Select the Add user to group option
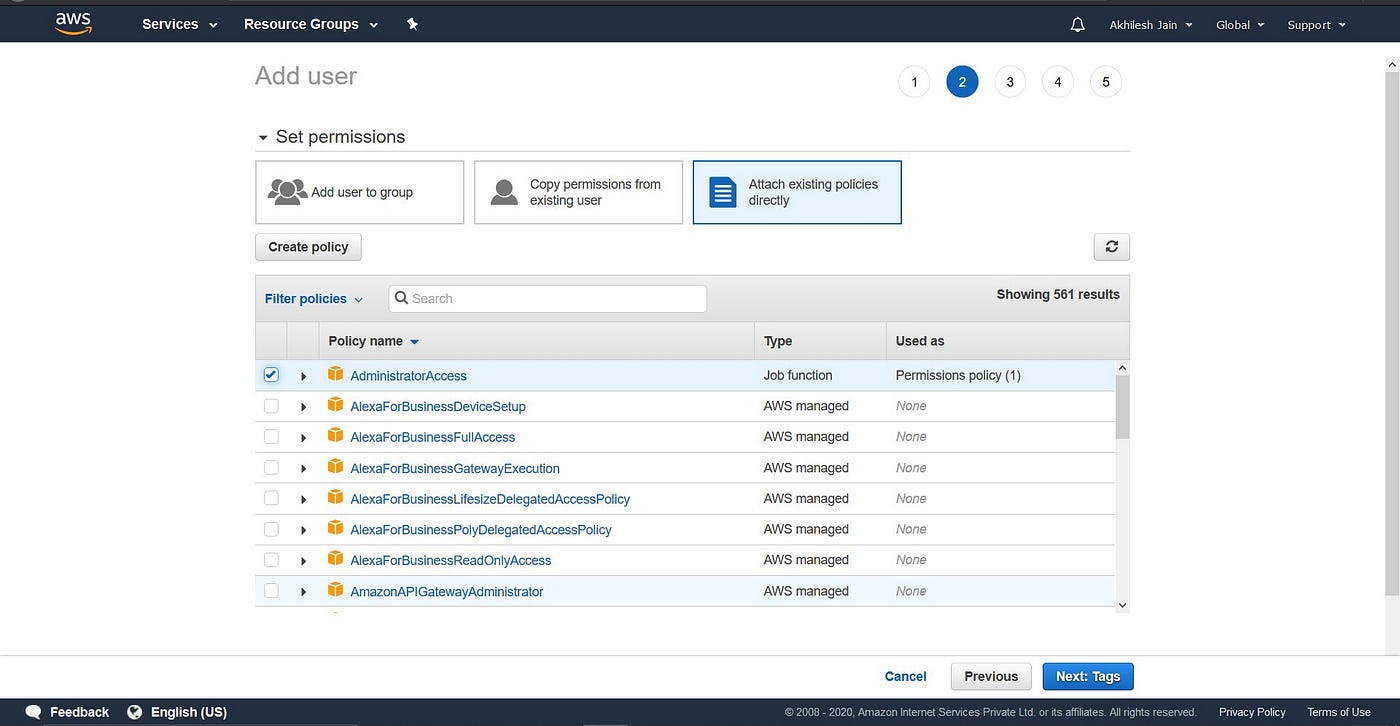This screenshot has height=726, width=1400. (360, 192)
